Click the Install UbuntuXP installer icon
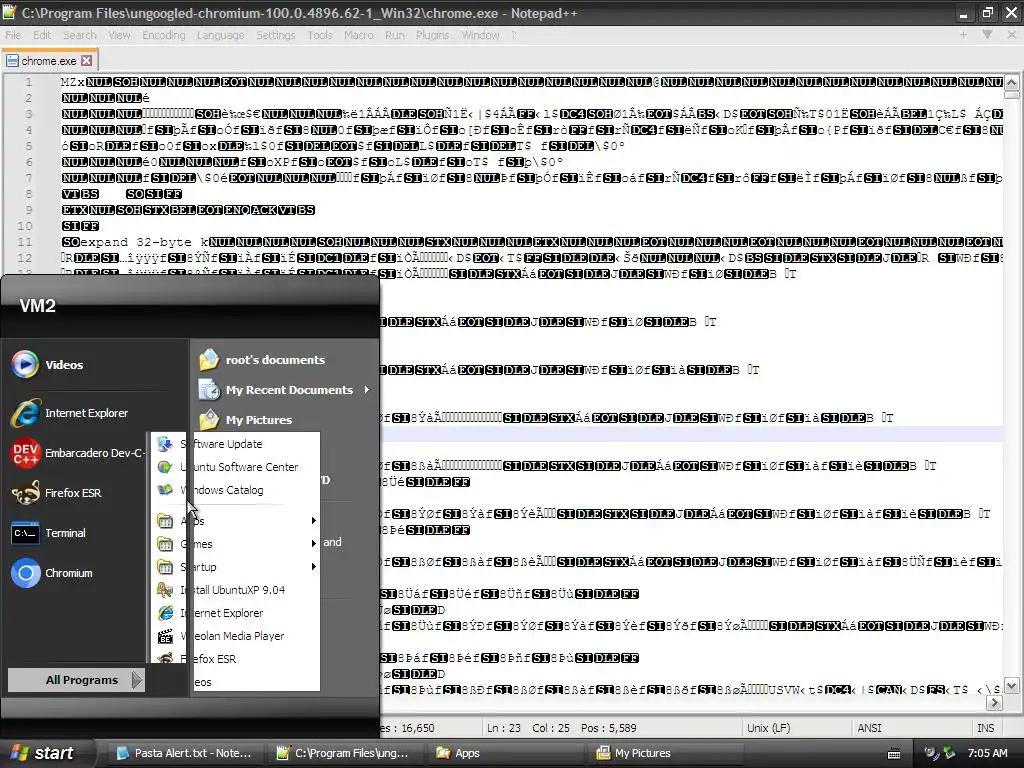Viewport: 1024px width, 768px height. coord(165,590)
